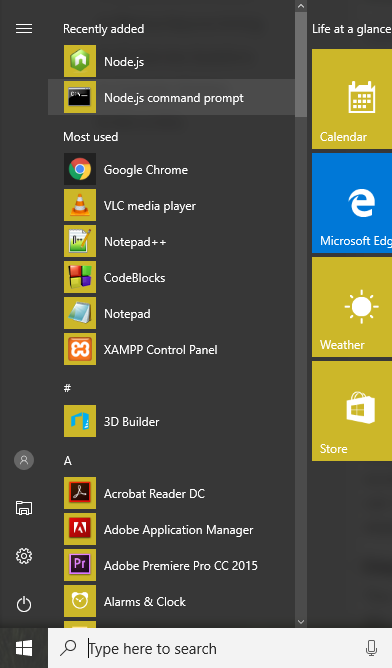Viewport: 392px width, 668px height.
Task: Open Google Chrome icon
Action: [80, 169]
